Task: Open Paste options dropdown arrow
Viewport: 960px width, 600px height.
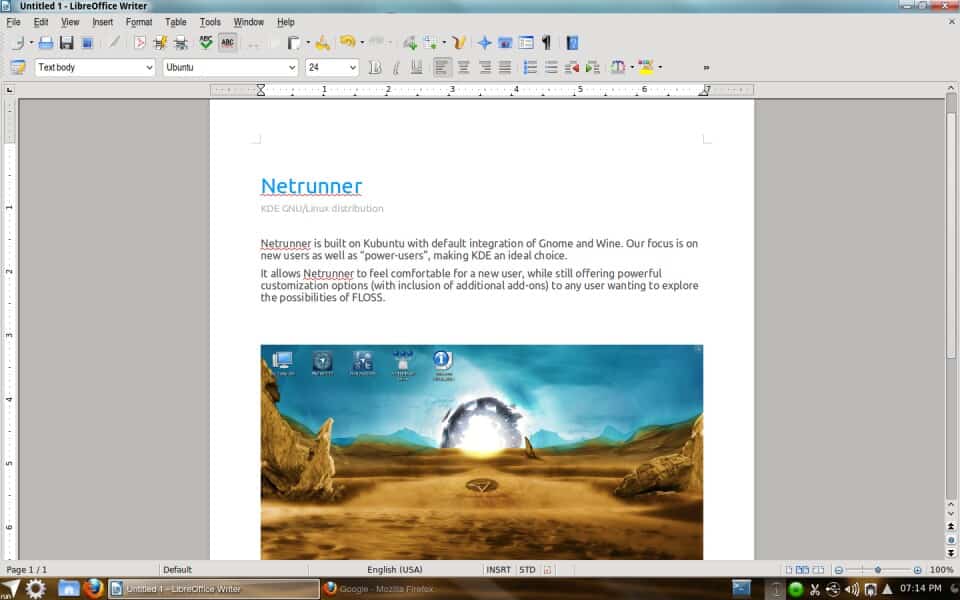Action: click(307, 43)
